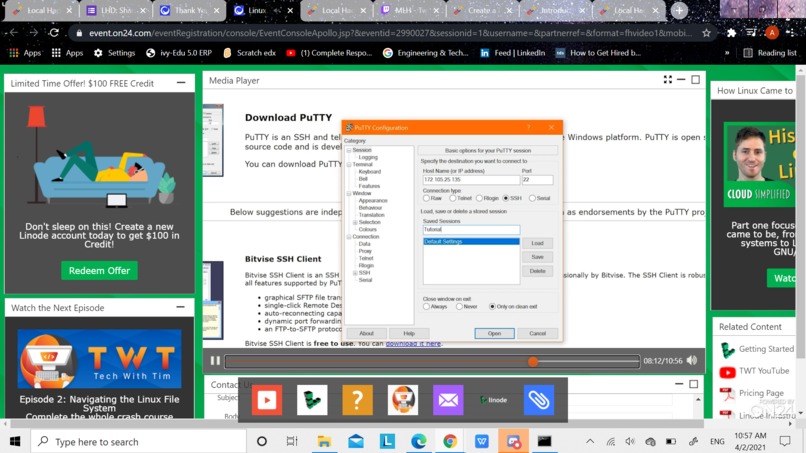Switch to the Create a browser tab
This screenshot has width=806, height=453.
(x=482, y=10)
